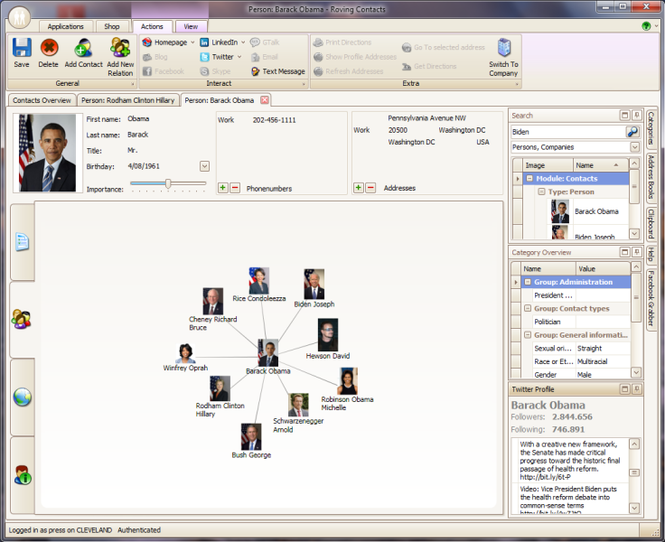The width and height of the screenshot is (665, 542).
Task: Click the Text Message icon
Action: [x=255, y=71]
